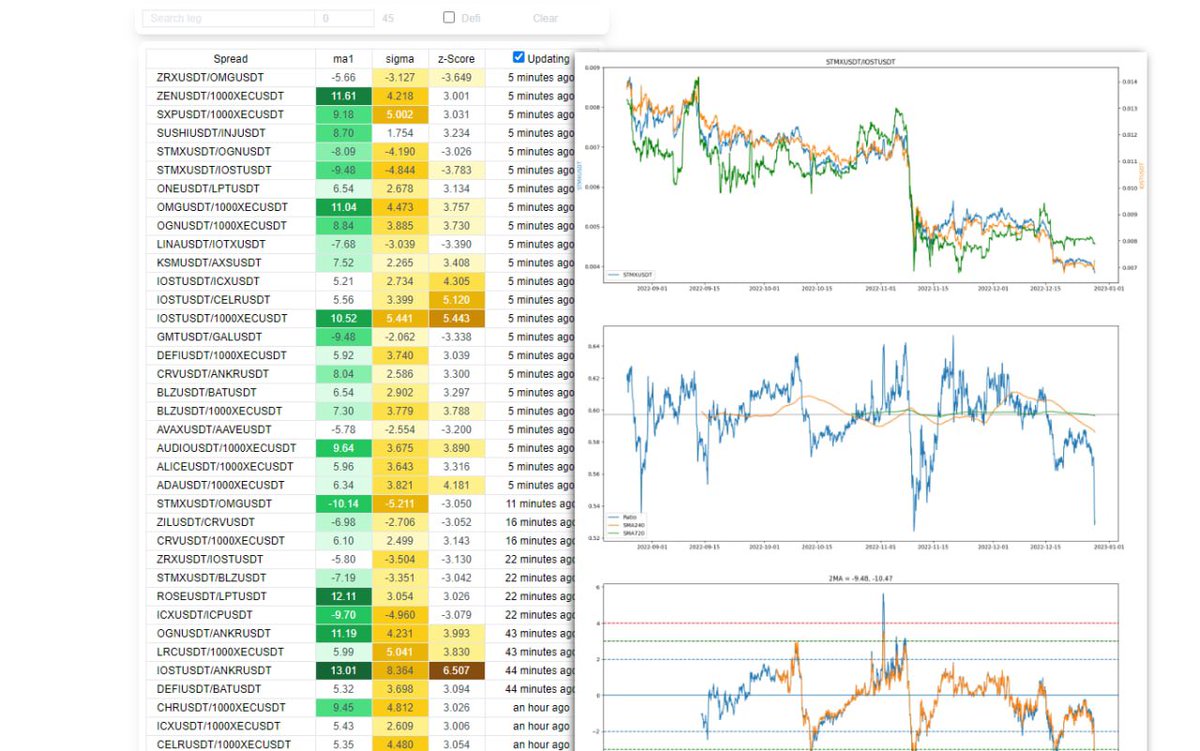1200x751 pixels.
Task: Click the Spread column header
Action: [230, 58]
